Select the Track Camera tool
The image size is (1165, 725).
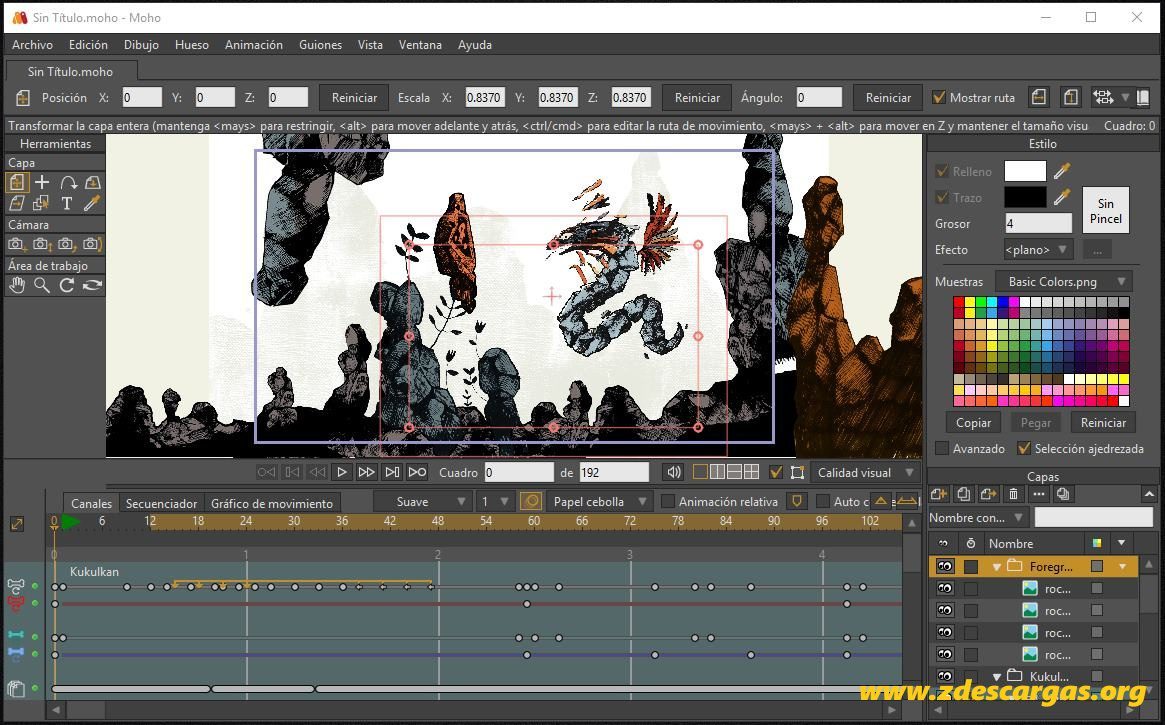tap(16, 244)
